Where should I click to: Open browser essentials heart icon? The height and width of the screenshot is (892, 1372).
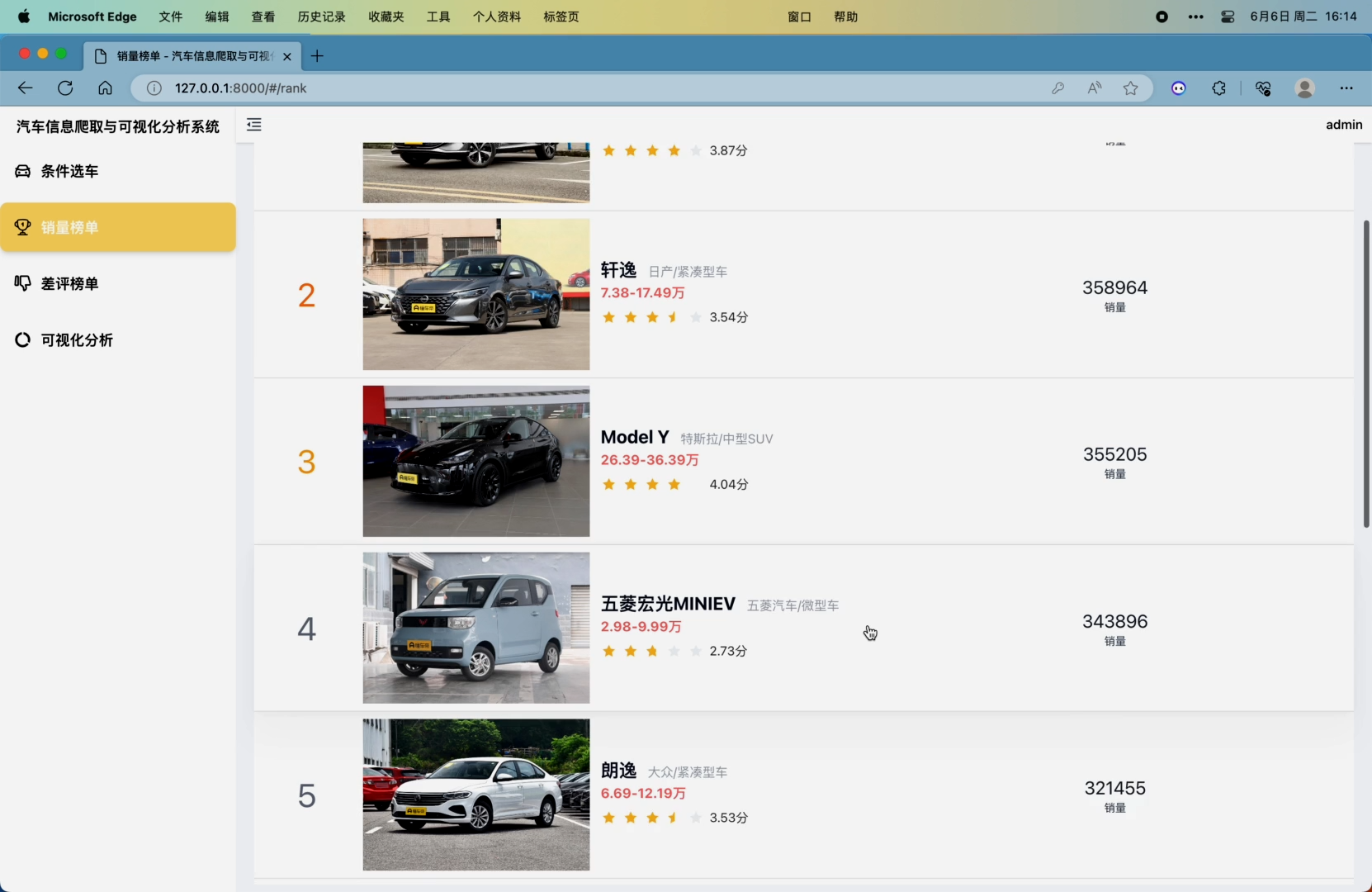click(1263, 88)
